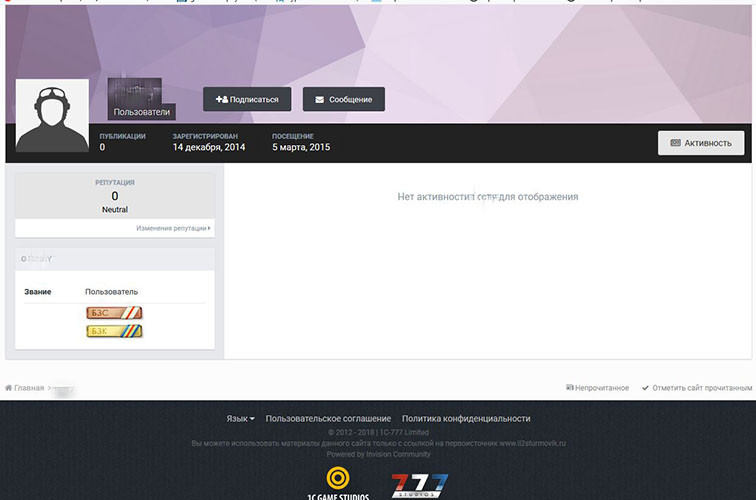The height and width of the screenshot is (500, 756).
Task: Click the pilot silhouette profile avatar
Action: point(52,116)
